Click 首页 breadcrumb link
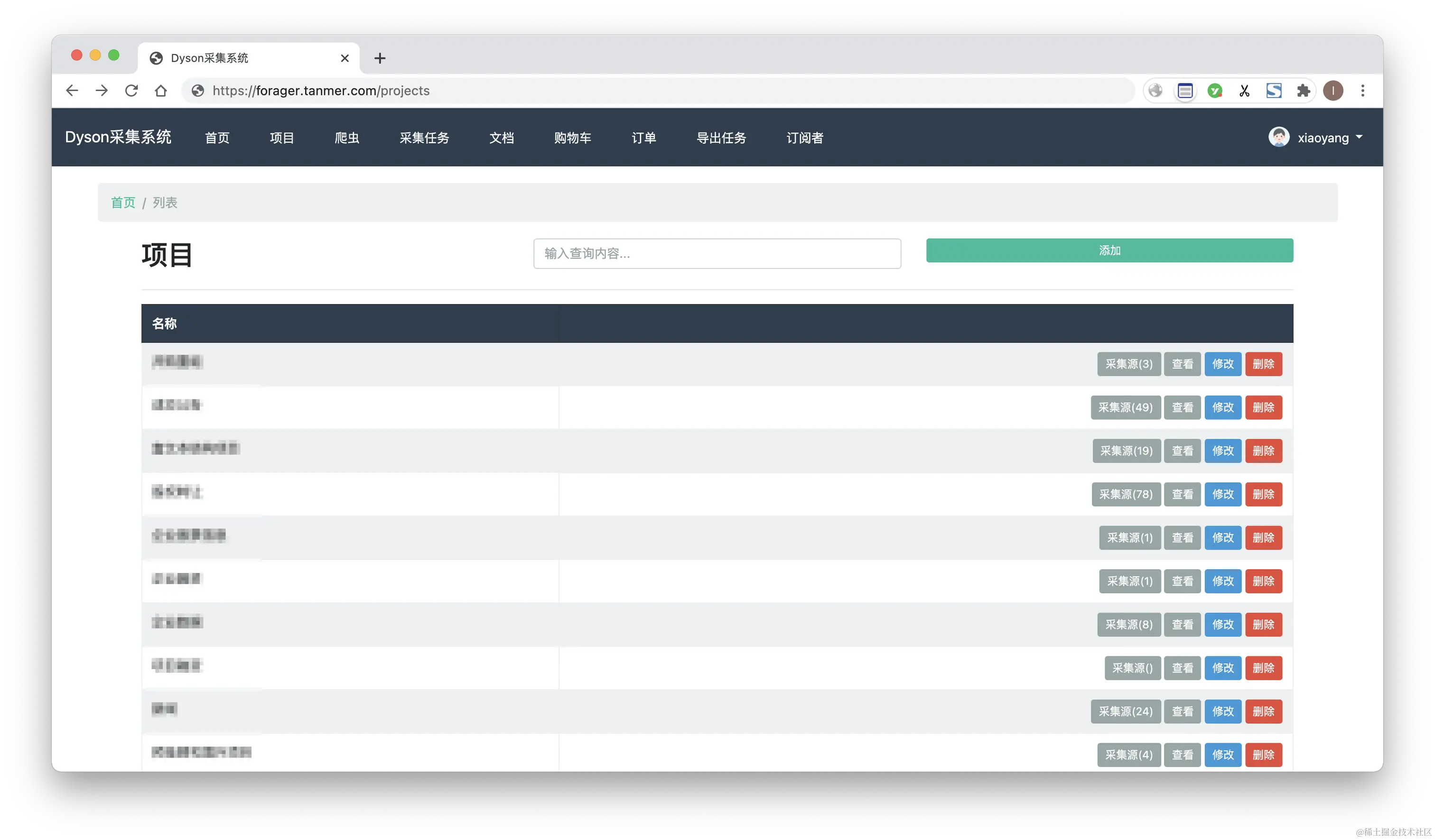The image size is (1435, 840). (x=123, y=203)
